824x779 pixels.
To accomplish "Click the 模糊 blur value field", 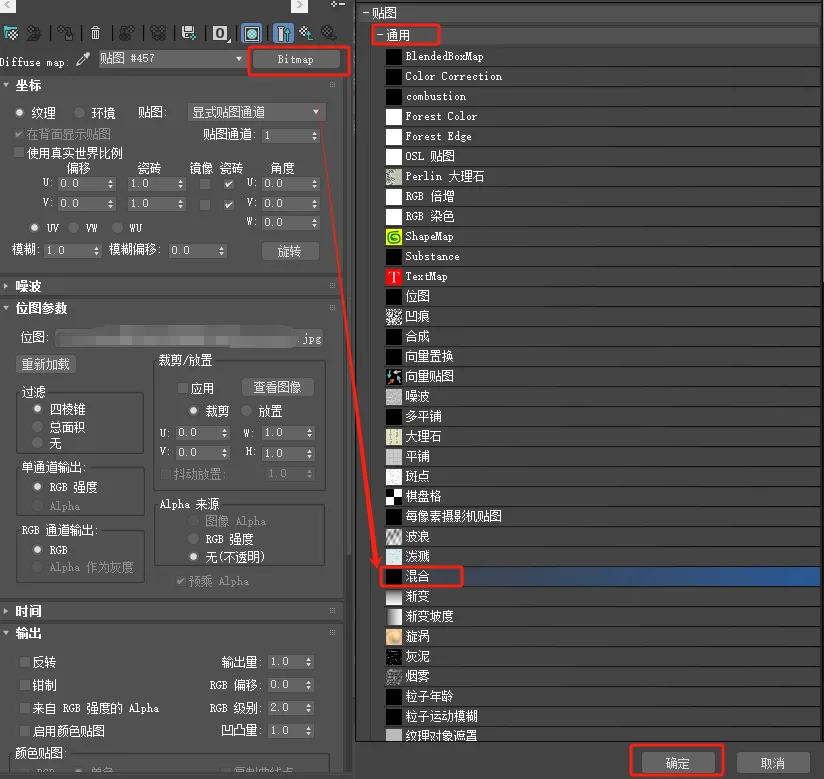I will (x=68, y=251).
